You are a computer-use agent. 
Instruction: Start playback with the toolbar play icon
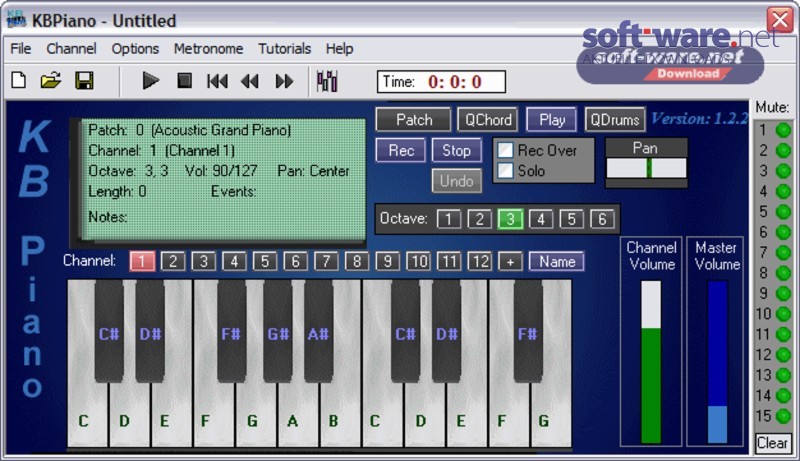(x=150, y=81)
